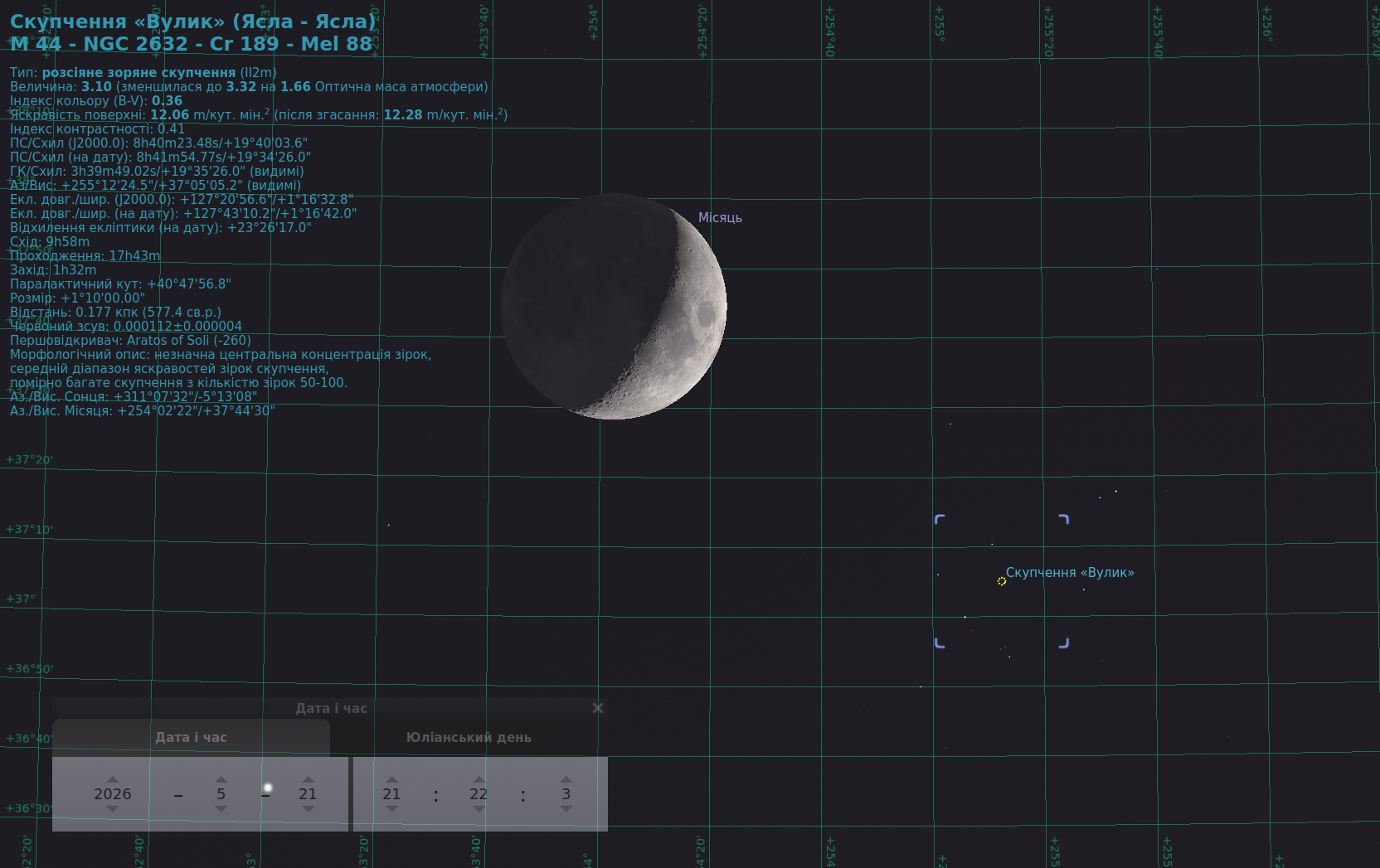Increase the year 2026 with up arrow

pyautogui.click(x=113, y=779)
